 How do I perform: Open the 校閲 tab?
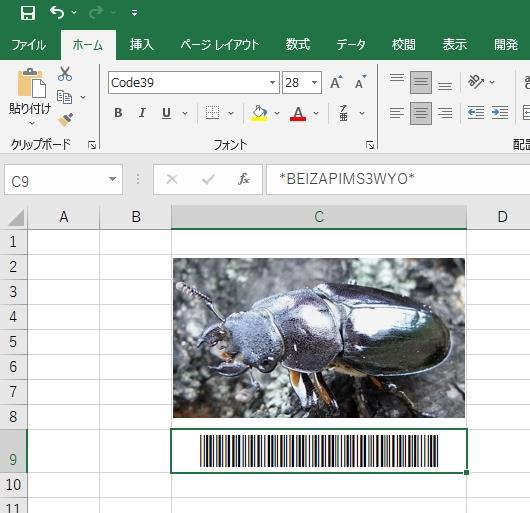(x=403, y=45)
